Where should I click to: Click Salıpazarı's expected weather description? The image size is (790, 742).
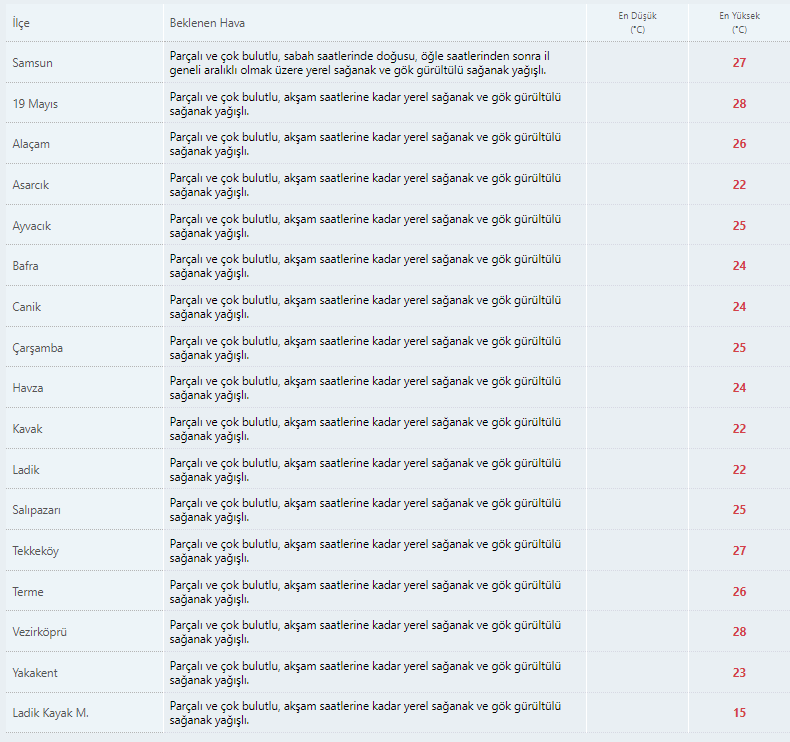pos(365,510)
